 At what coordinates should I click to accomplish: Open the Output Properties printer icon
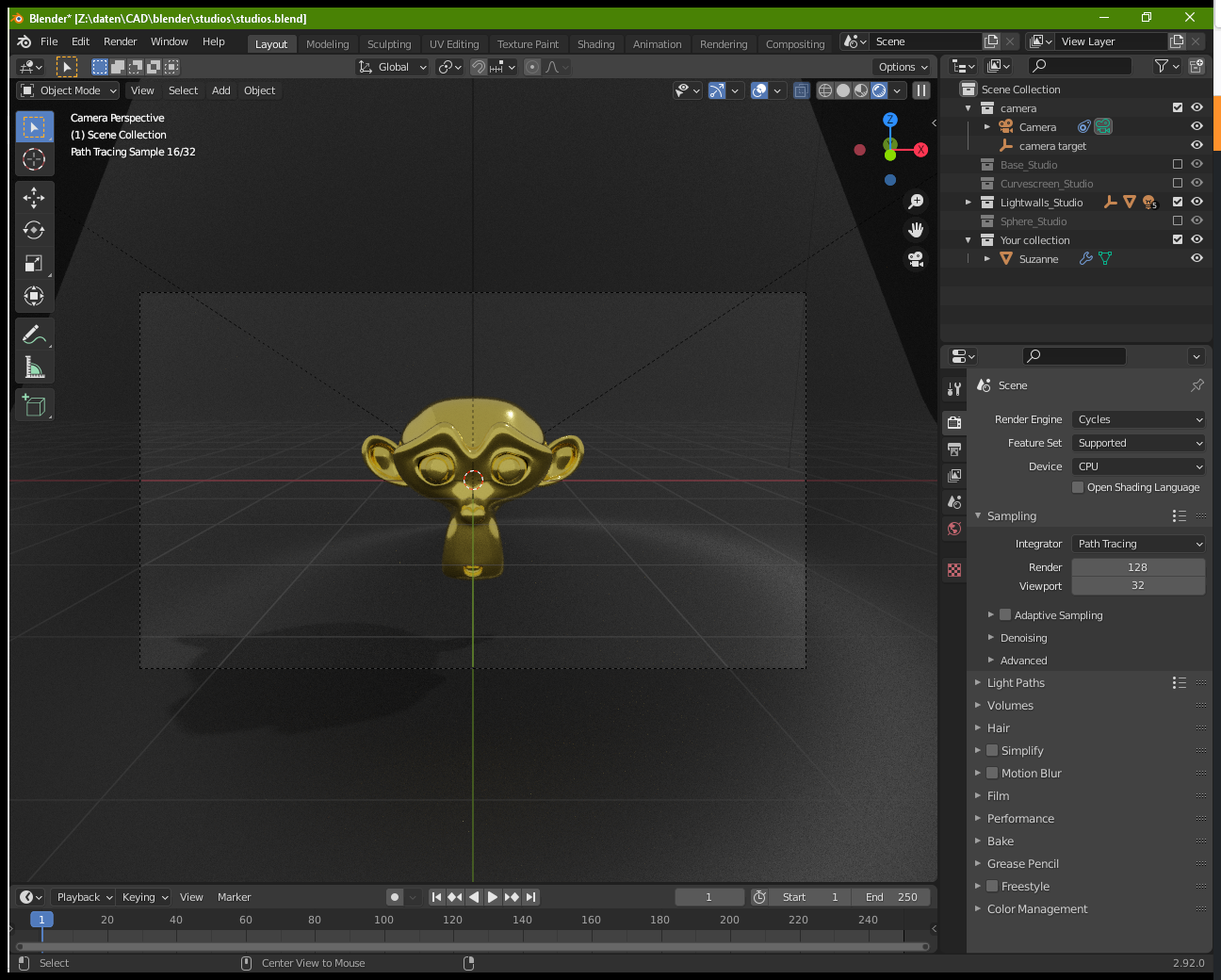954,449
